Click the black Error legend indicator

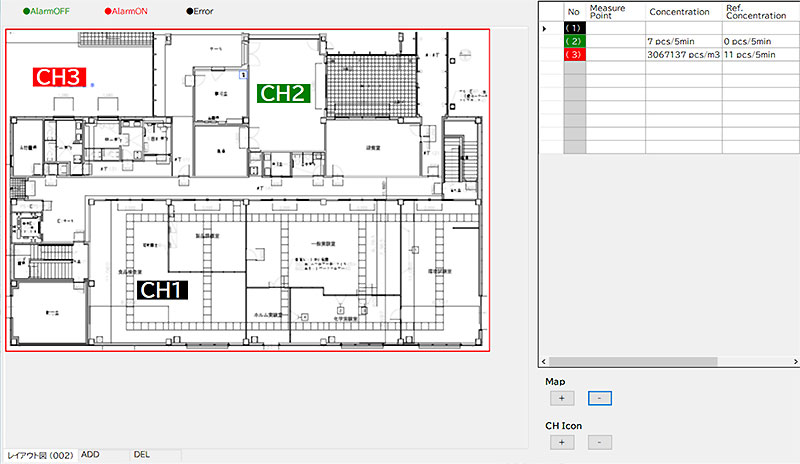(x=189, y=11)
